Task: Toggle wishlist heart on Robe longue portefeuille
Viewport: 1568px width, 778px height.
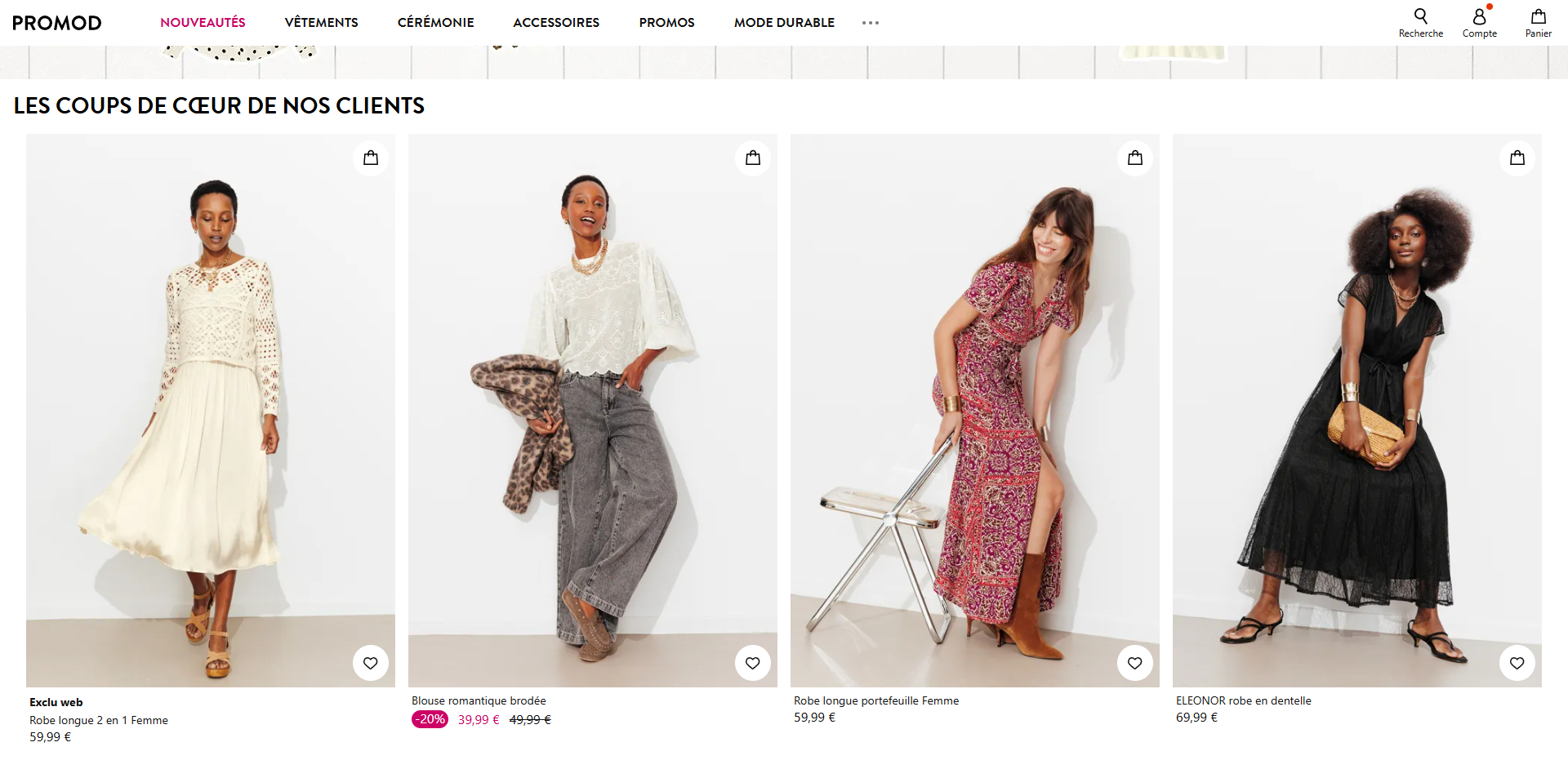Action: pos(1135,663)
